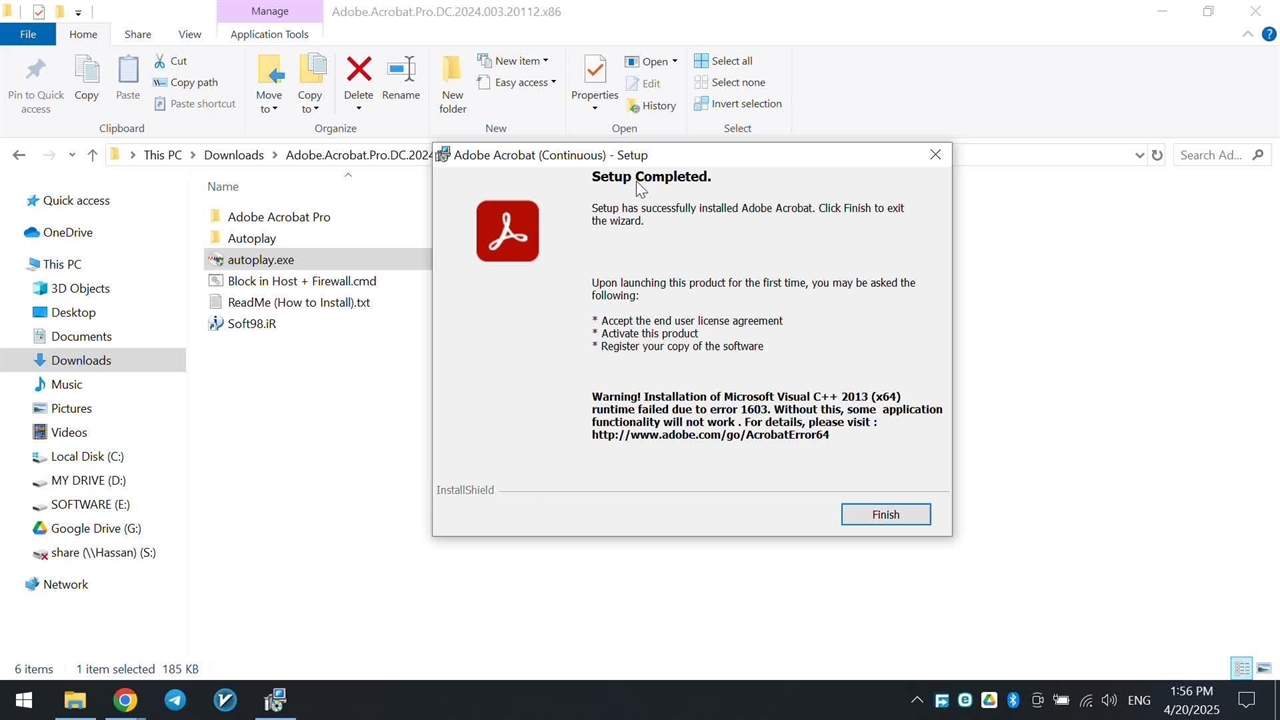Click the Search box in File Explorer
The height and width of the screenshot is (720, 1280).
coord(1212,155)
